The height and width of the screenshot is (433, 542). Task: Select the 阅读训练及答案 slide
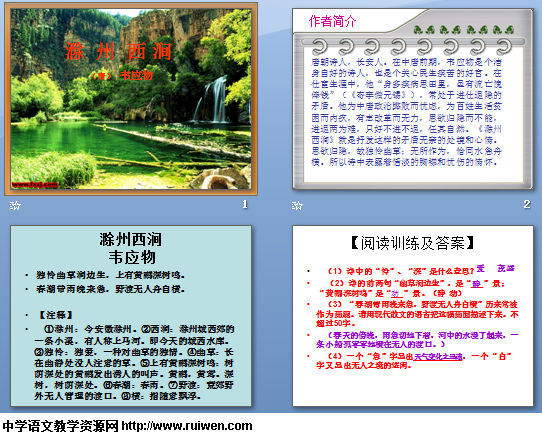413,316
